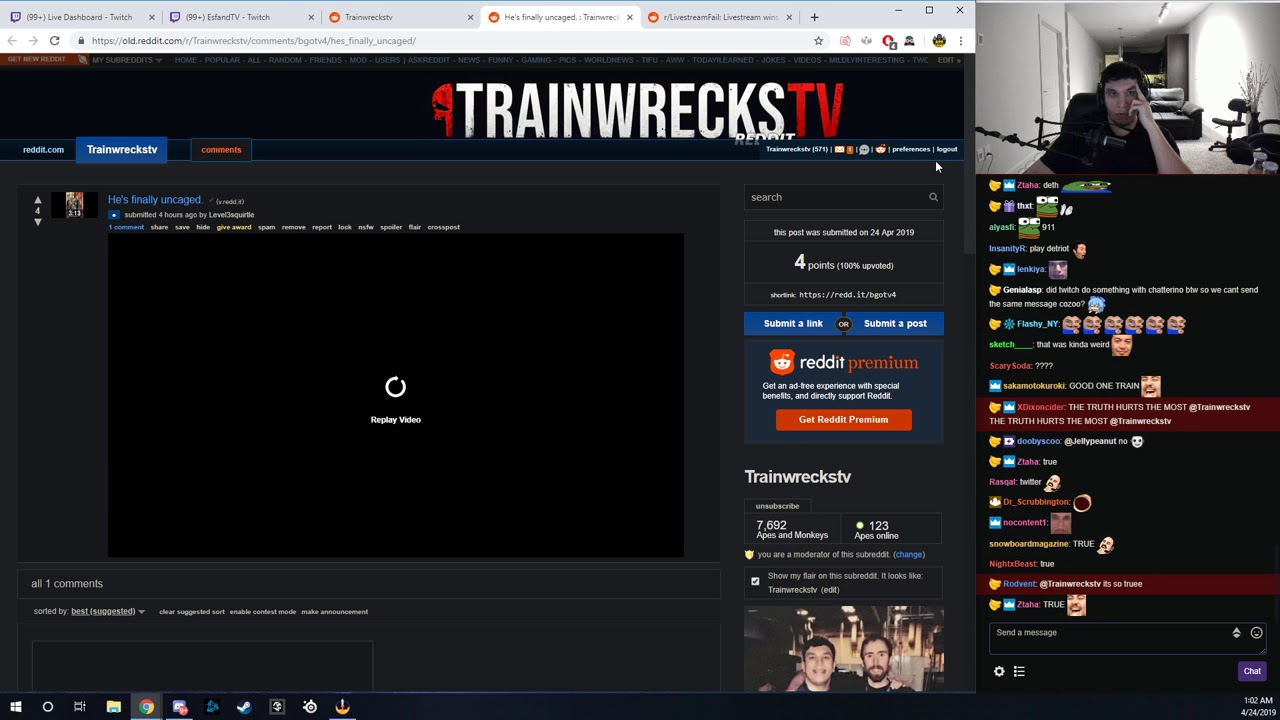Click the Chat send button

(1252, 672)
